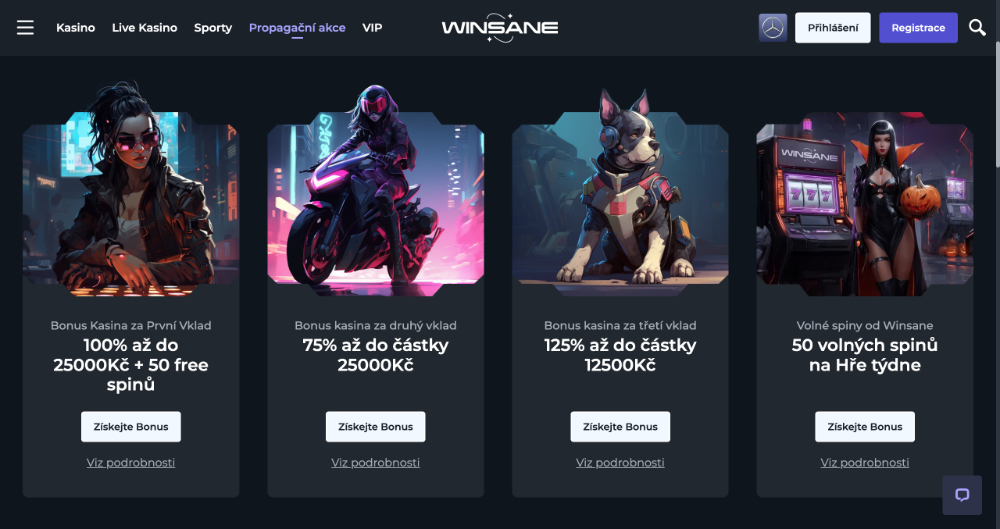View details of first deposit bonus
Screen dimensions: 1000x529
tap(131, 463)
